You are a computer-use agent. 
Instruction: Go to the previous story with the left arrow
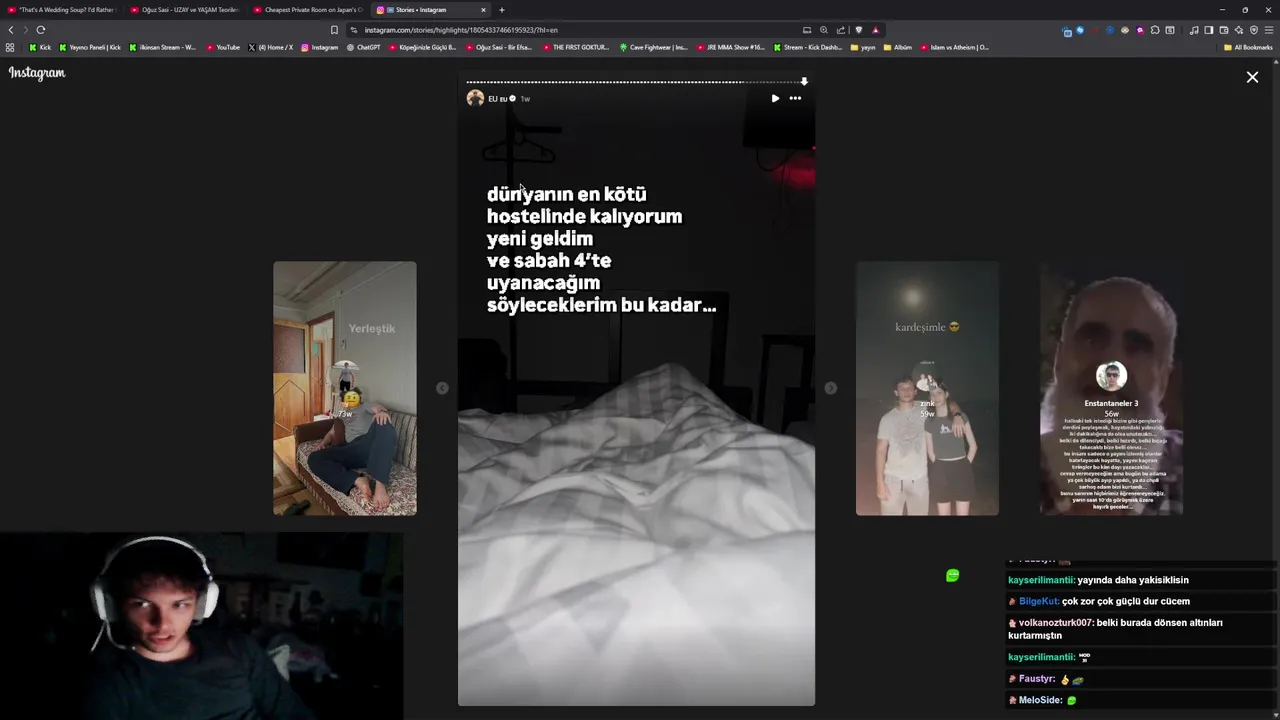442,388
